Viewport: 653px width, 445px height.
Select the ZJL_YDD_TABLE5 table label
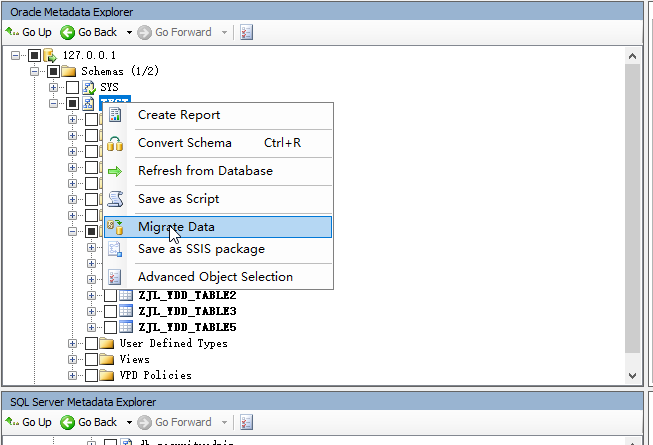tap(187, 327)
